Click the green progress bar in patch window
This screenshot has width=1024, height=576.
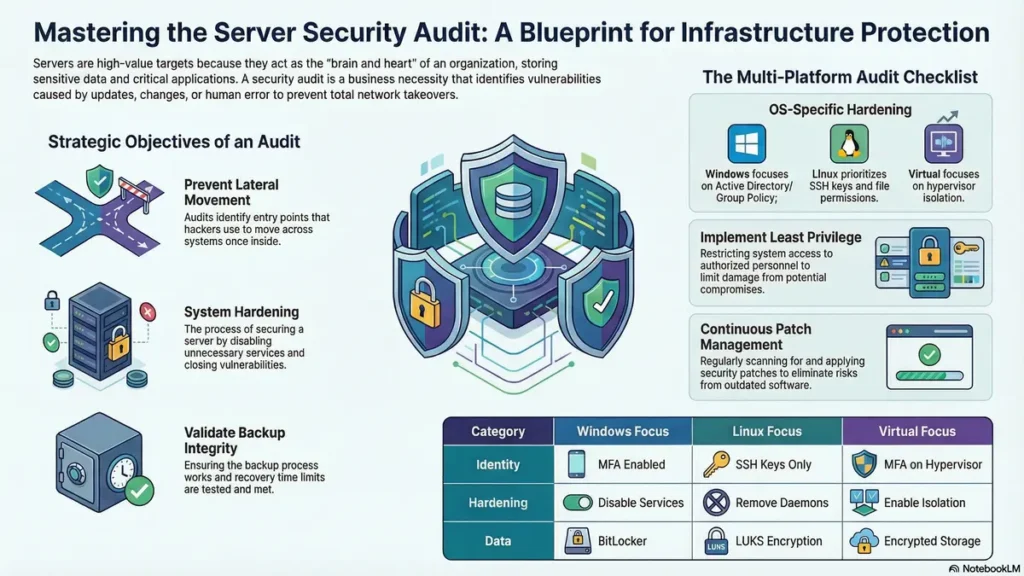(x=929, y=376)
